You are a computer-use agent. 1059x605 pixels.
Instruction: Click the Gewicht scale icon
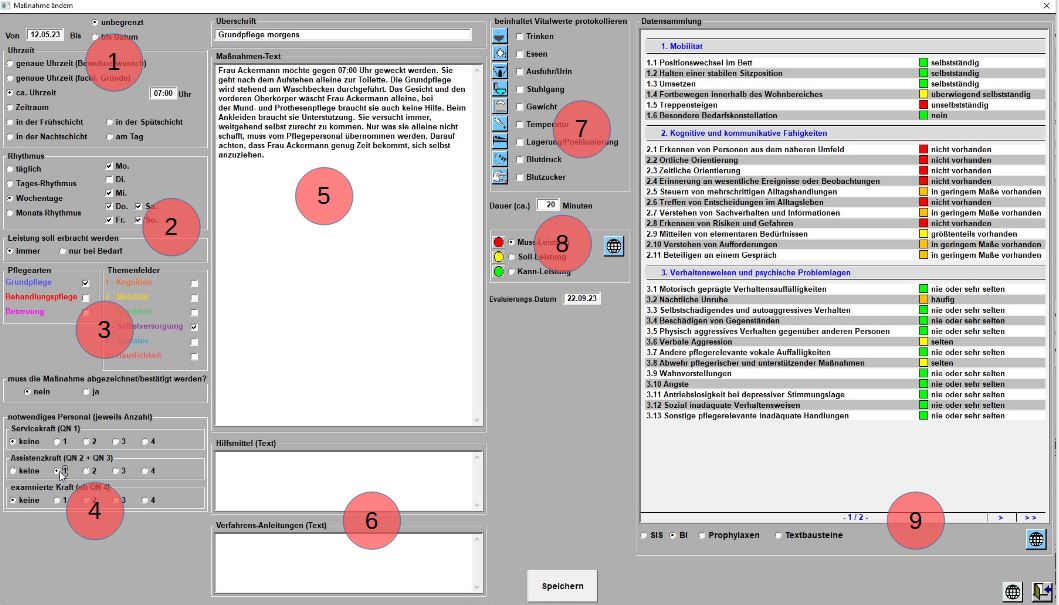500,107
